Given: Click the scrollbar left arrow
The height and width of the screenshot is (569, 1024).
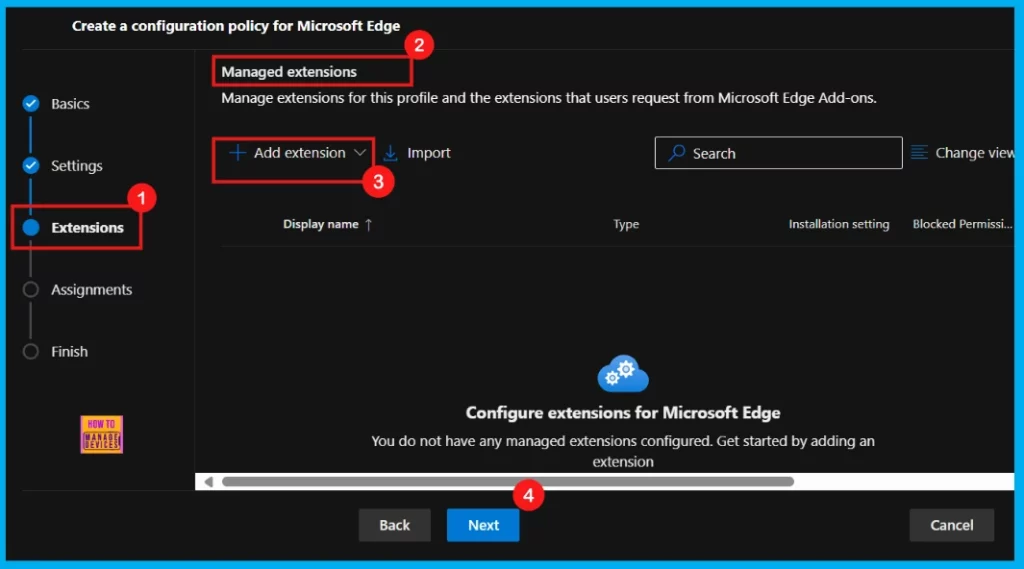Looking at the screenshot, I should pos(208,481).
